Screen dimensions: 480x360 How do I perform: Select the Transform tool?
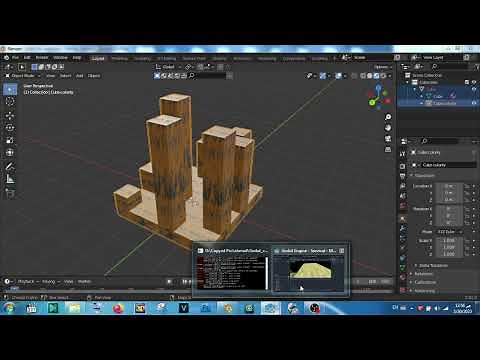click(x=10, y=153)
